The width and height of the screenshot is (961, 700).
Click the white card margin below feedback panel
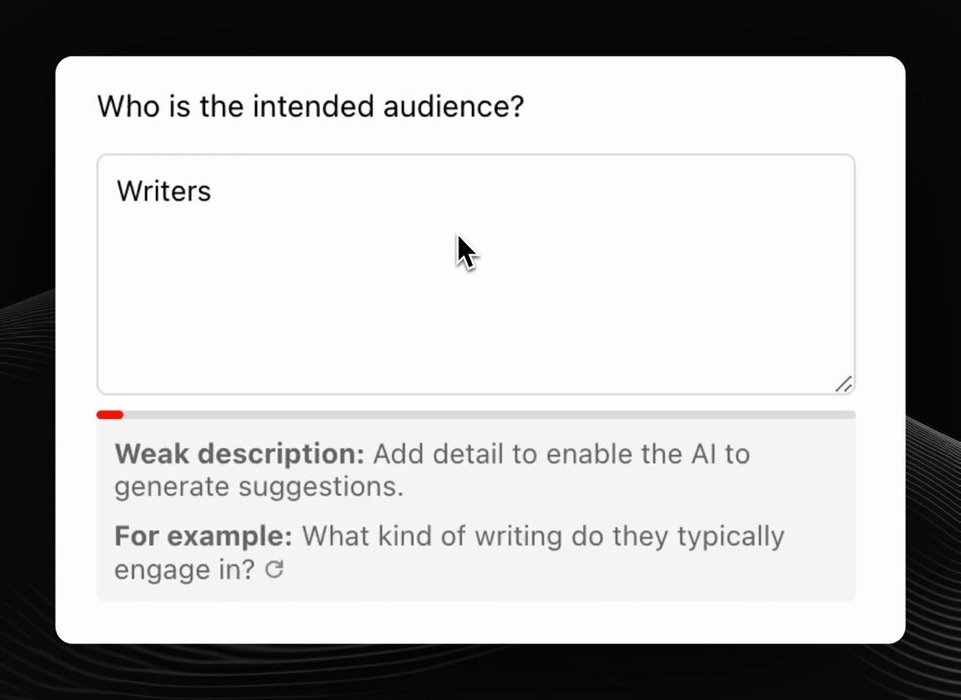pos(480,622)
